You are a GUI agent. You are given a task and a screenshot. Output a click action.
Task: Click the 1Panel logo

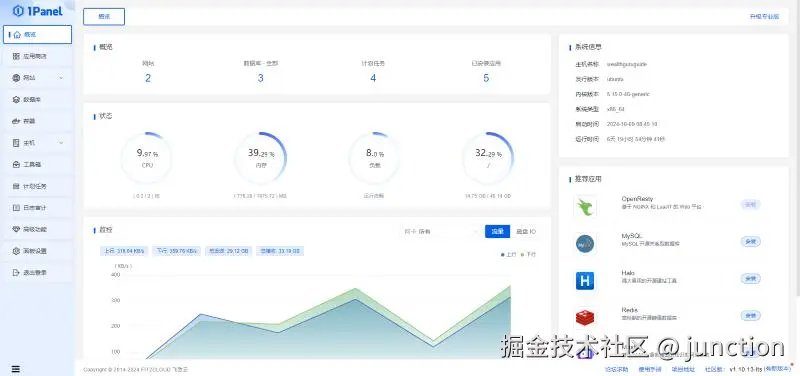[x=38, y=11]
